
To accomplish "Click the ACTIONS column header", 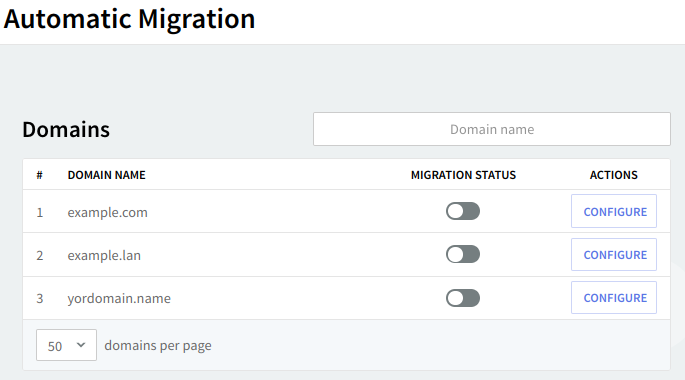I will pyautogui.click(x=614, y=175).
